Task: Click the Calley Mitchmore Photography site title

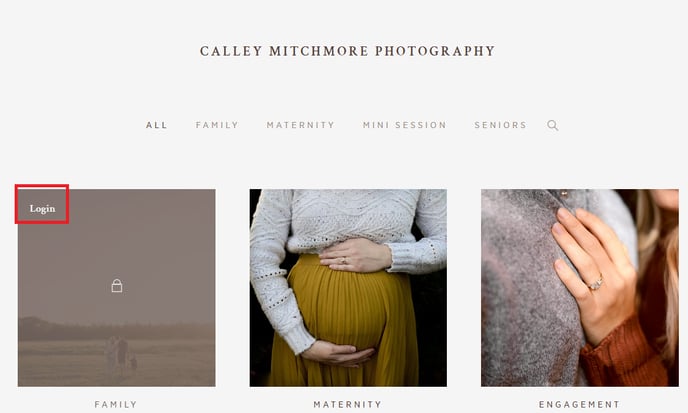Action: [348, 51]
